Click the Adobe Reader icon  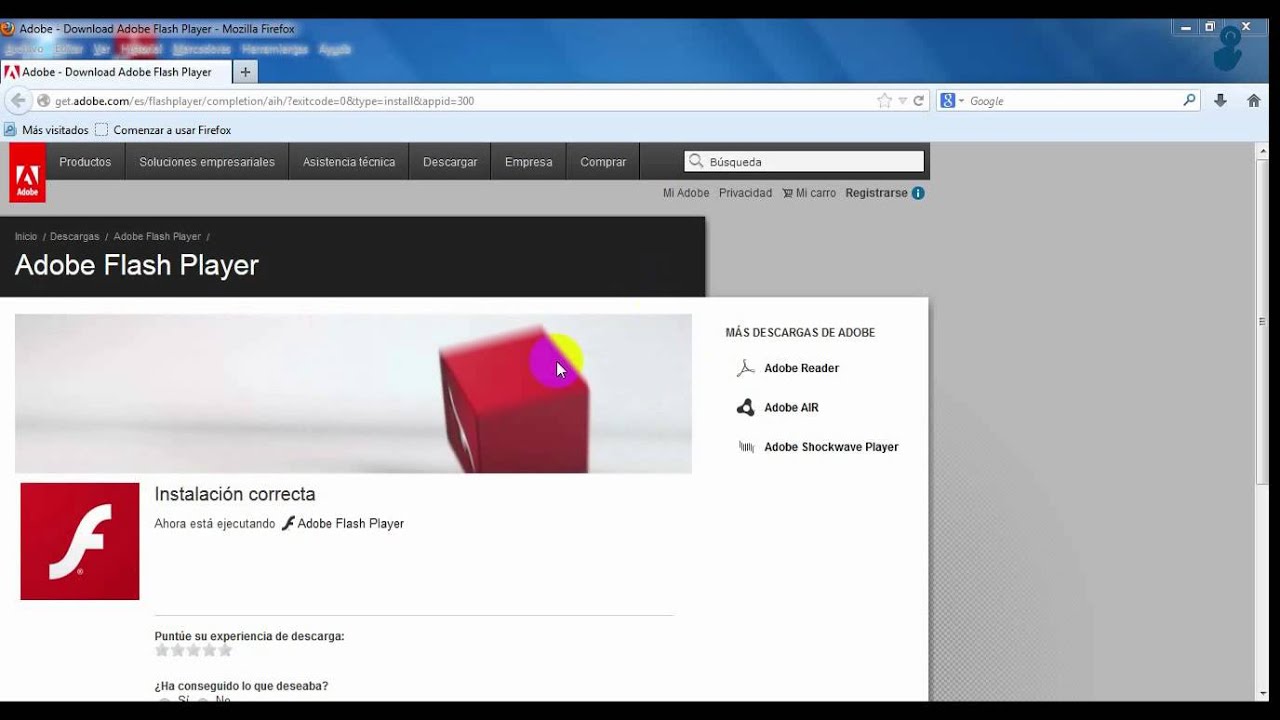(746, 368)
